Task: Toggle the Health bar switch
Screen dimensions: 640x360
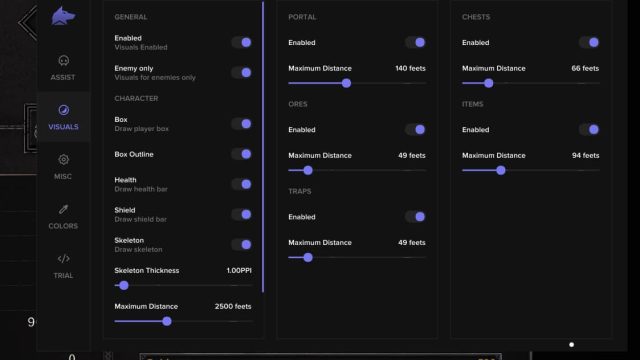Action: point(241,184)
